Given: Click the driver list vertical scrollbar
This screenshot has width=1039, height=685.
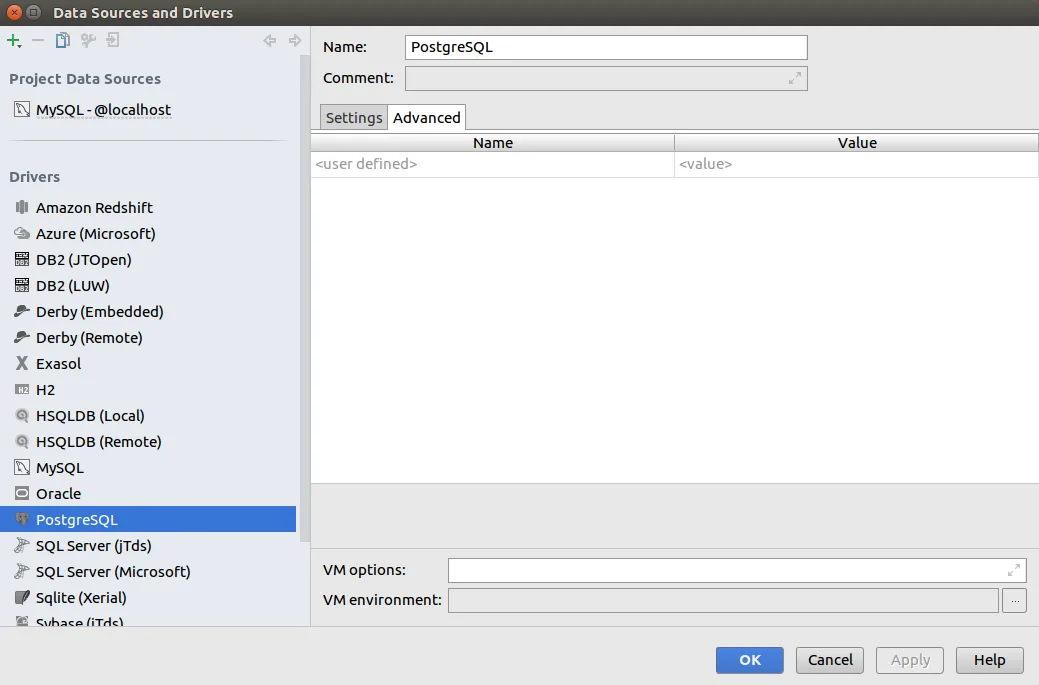Looking at the screenshot, I should (x=305, y=298).
